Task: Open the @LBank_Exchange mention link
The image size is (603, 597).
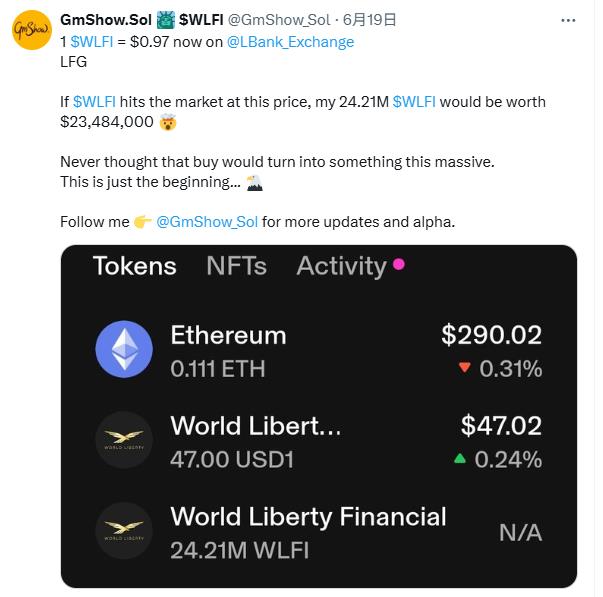Action: coord(290,42)
